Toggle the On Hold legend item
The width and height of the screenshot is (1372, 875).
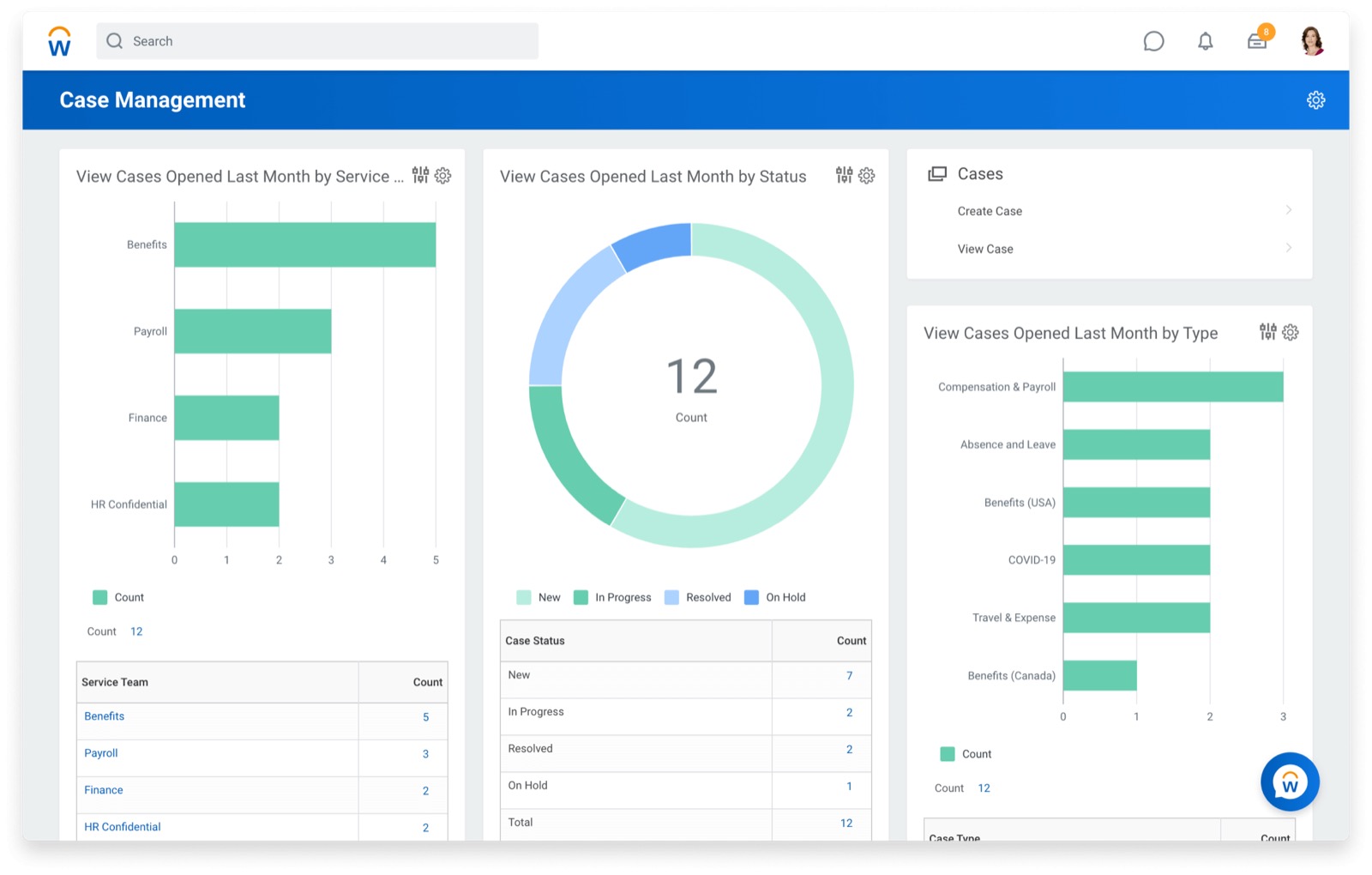coord(775,597)
